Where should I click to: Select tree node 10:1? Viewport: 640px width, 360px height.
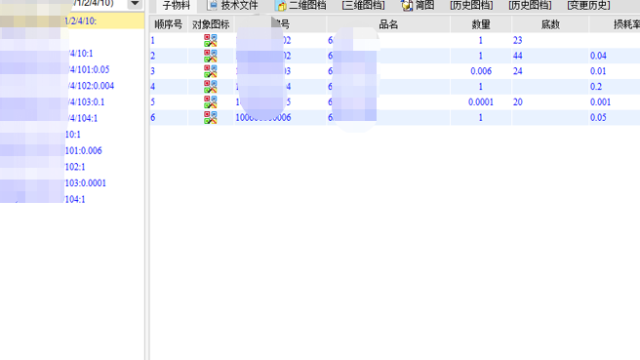[73, 134]
